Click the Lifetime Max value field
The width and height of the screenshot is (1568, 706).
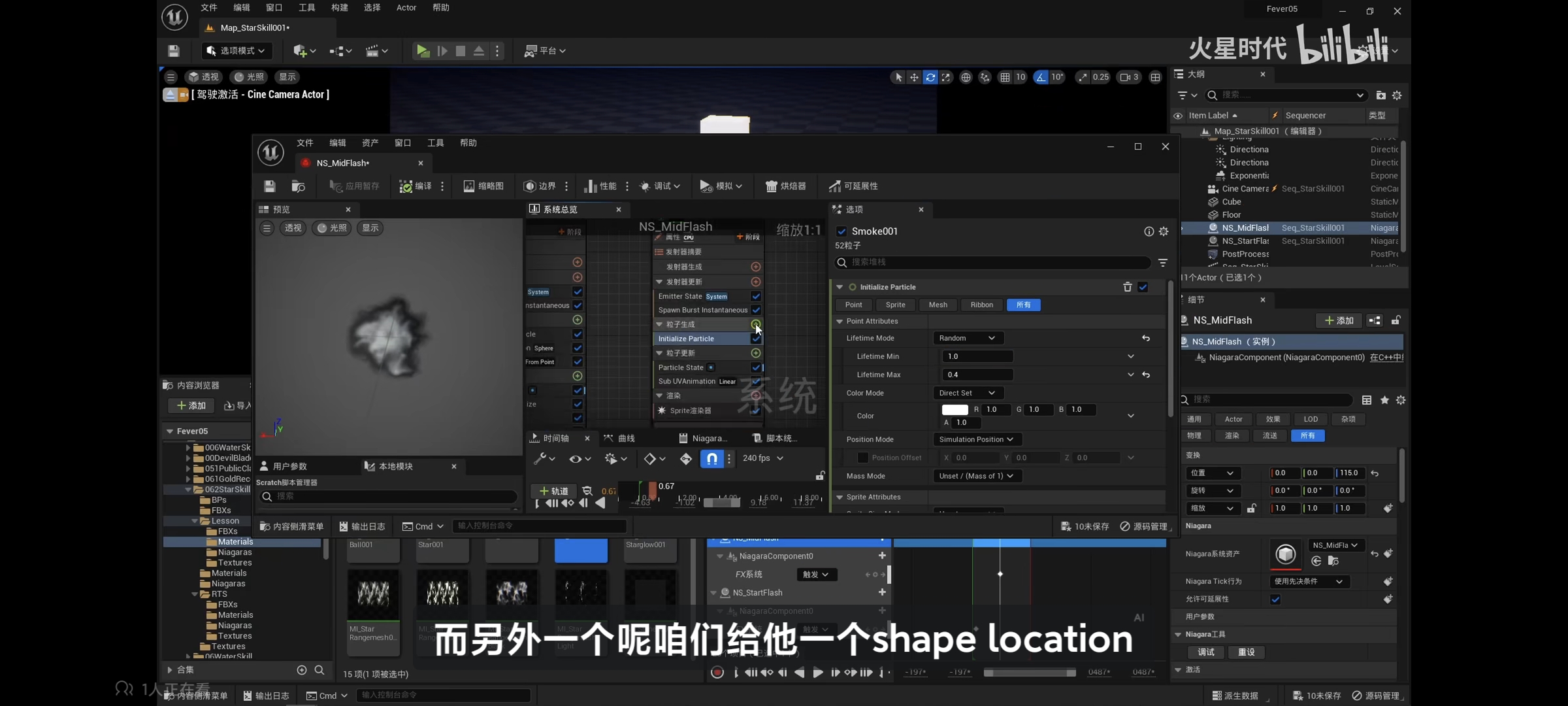click(x=977, y=375)
